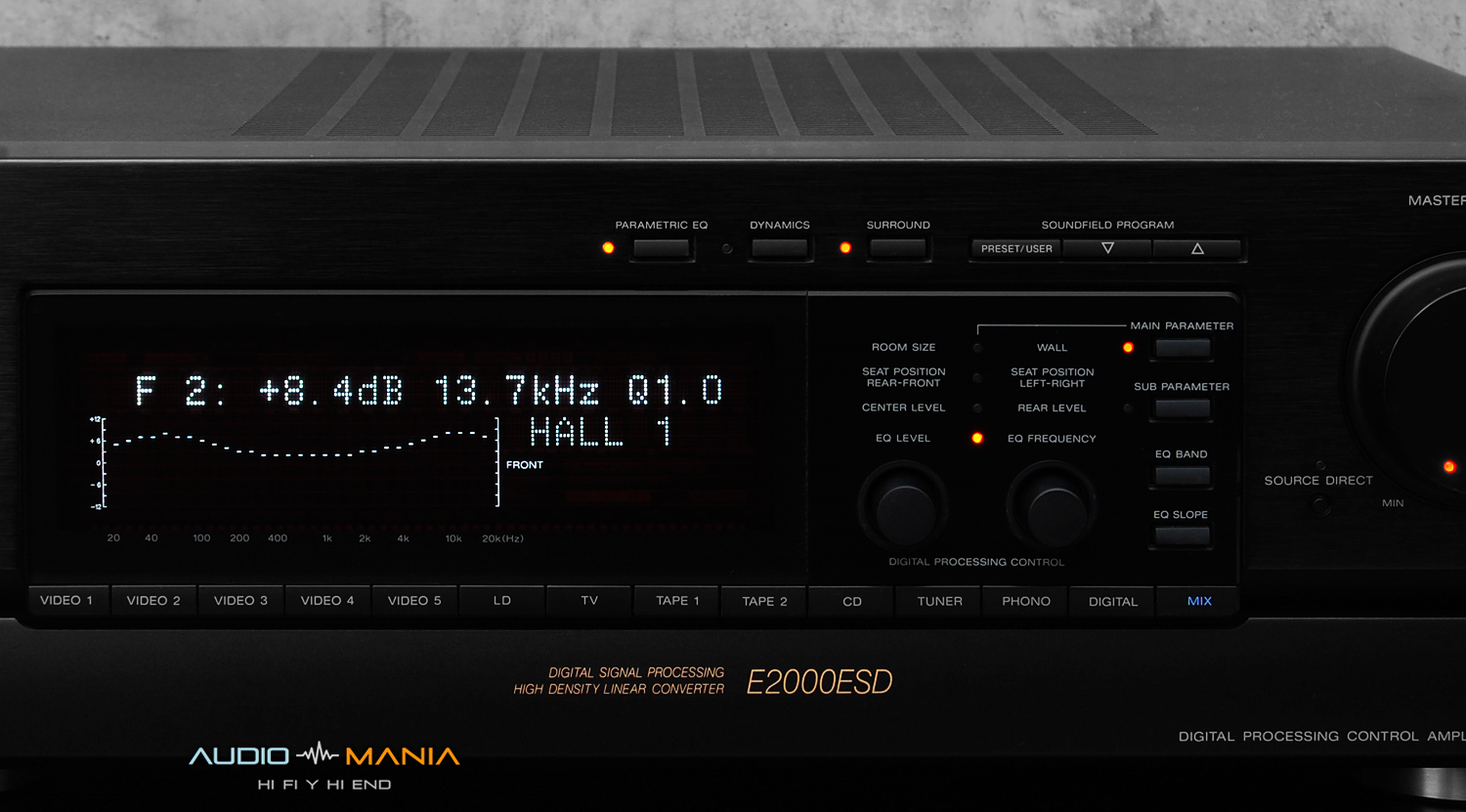The height and width of the screenshot is (812, 1466).
Task: Click the 'HALL 1' display text
Action: click(601, 431)
